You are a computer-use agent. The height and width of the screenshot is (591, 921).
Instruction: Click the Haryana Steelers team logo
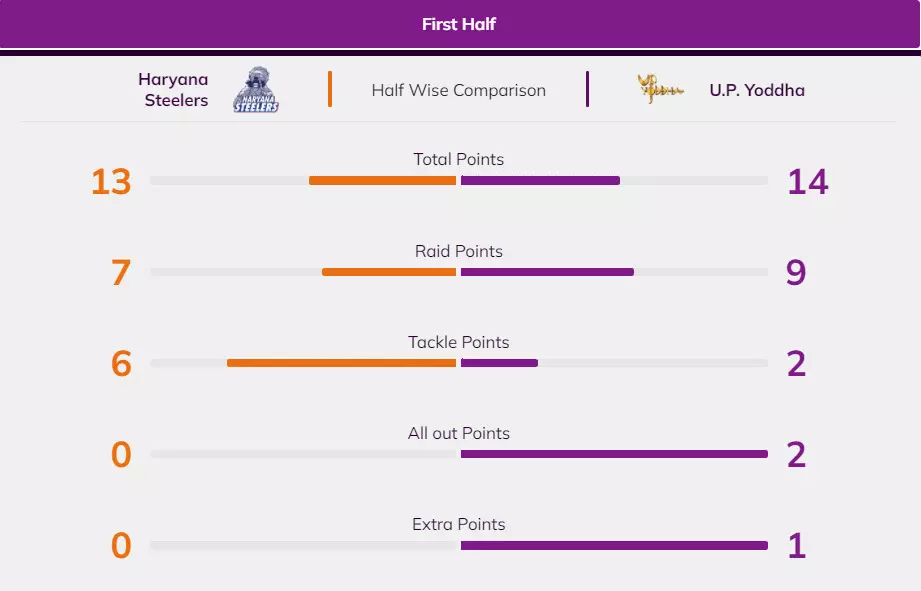[x=256, y=89]
